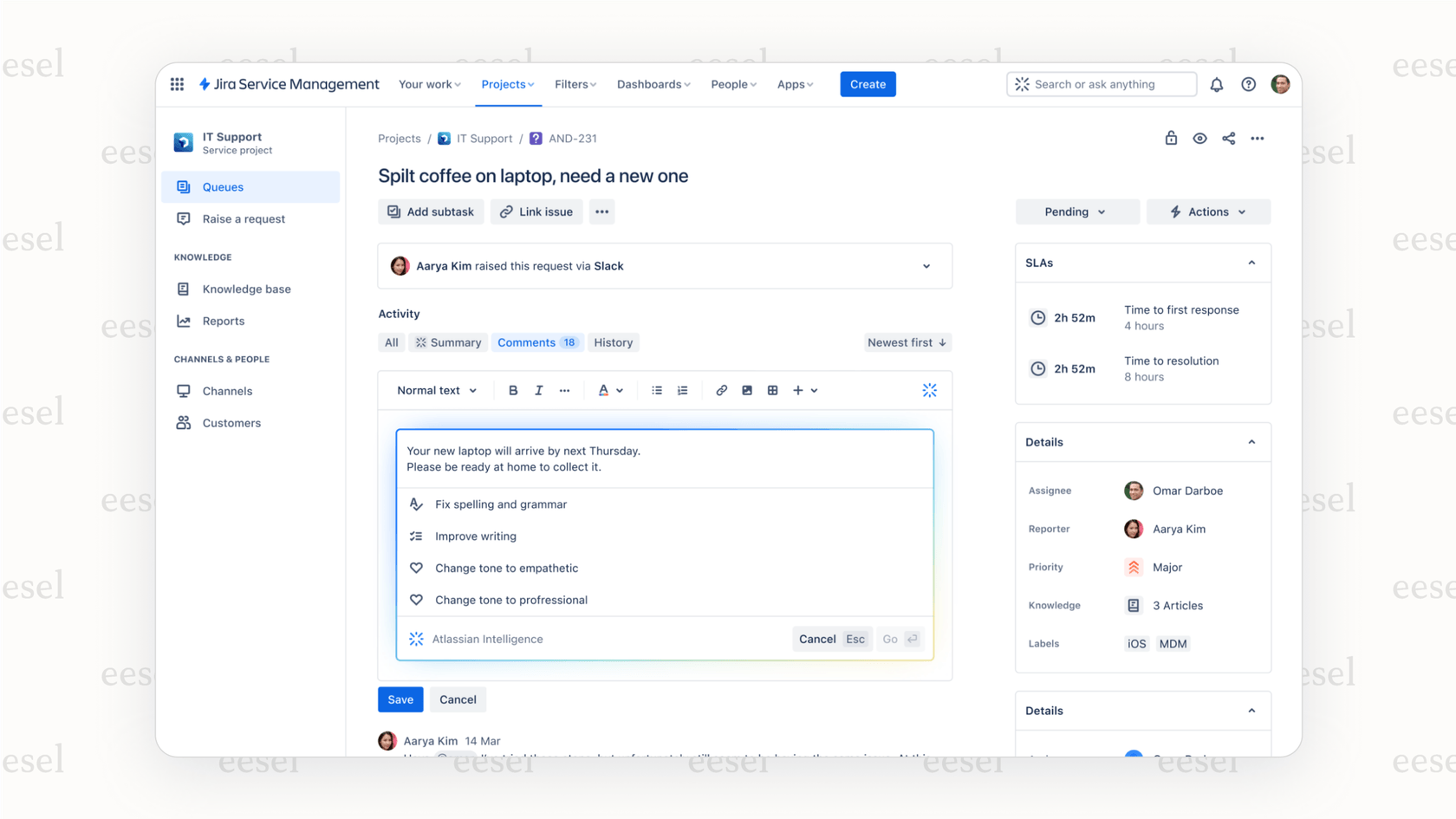Insert an image into the comment
Viewport: 1456px width, 819px height.
pos(746,390)
